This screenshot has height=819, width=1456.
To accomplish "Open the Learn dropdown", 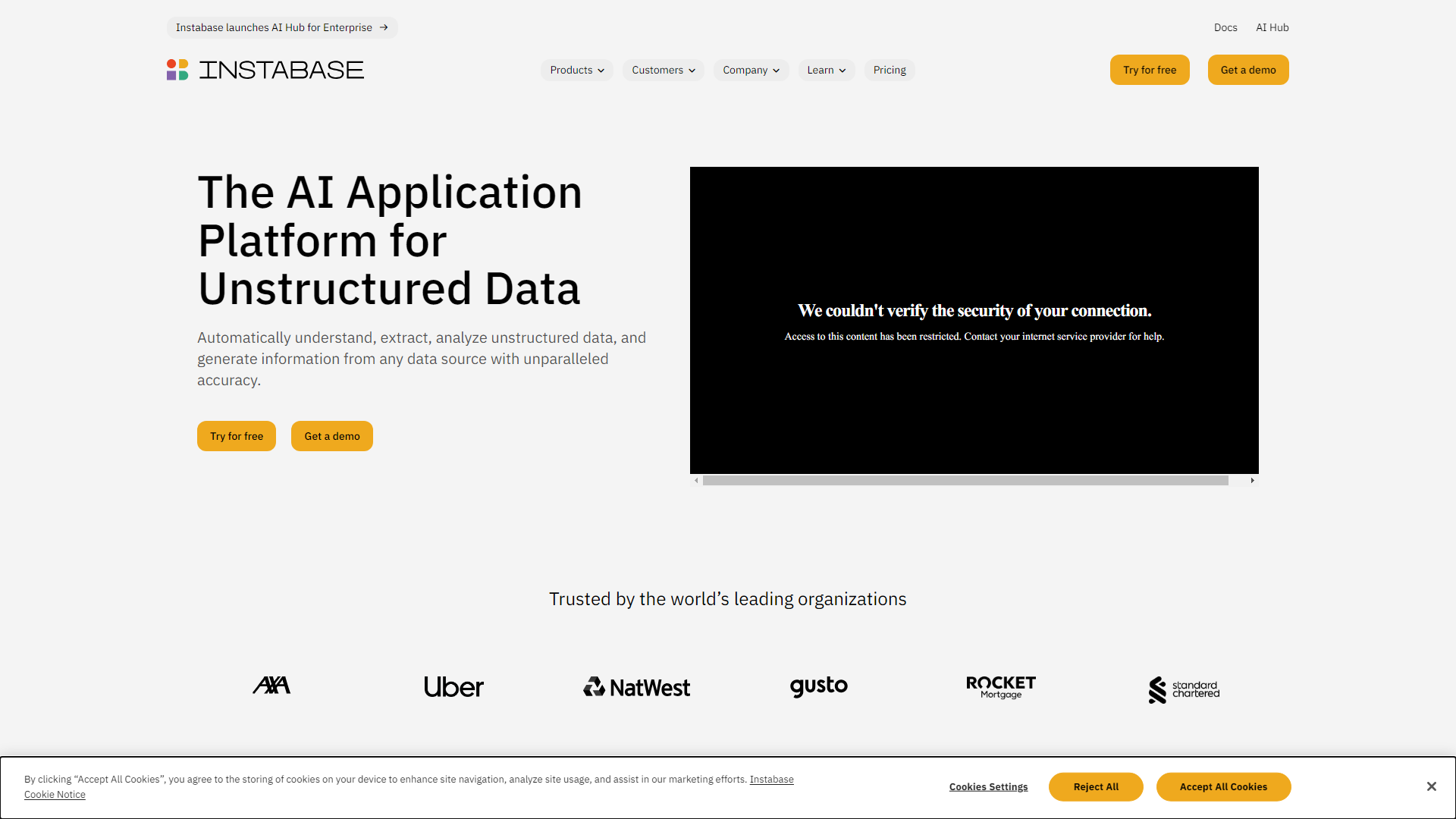I will coord(827,70).
